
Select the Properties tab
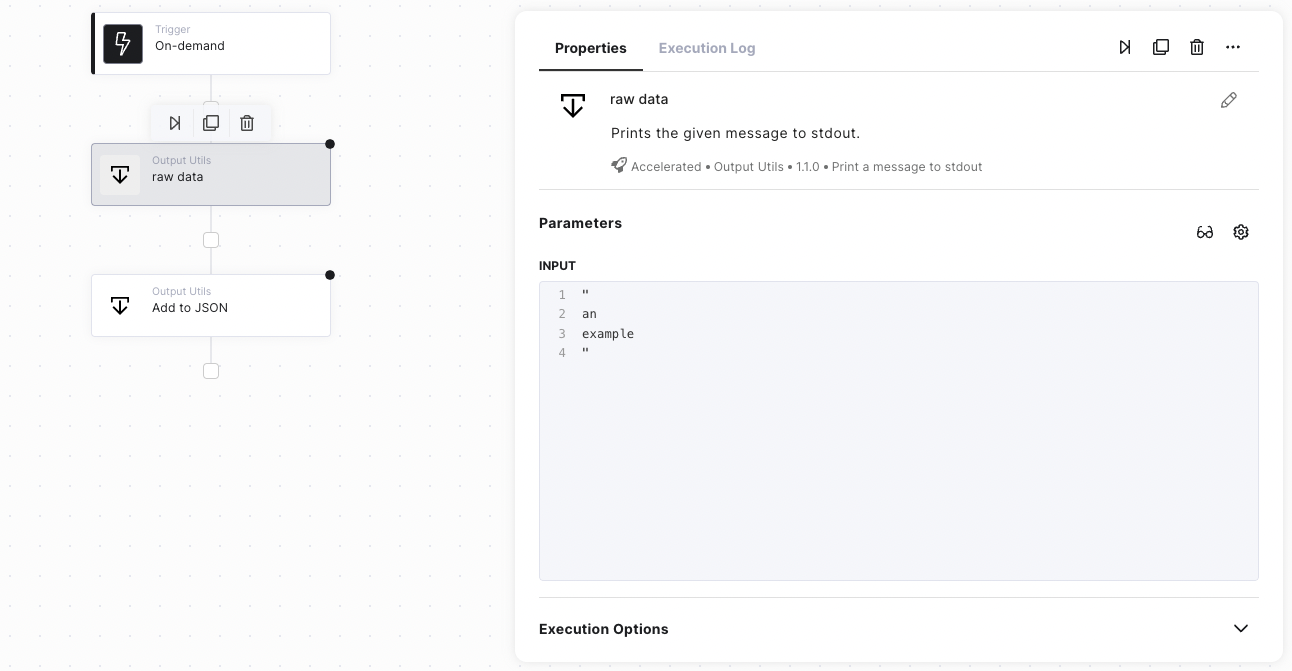pos(590,48)
